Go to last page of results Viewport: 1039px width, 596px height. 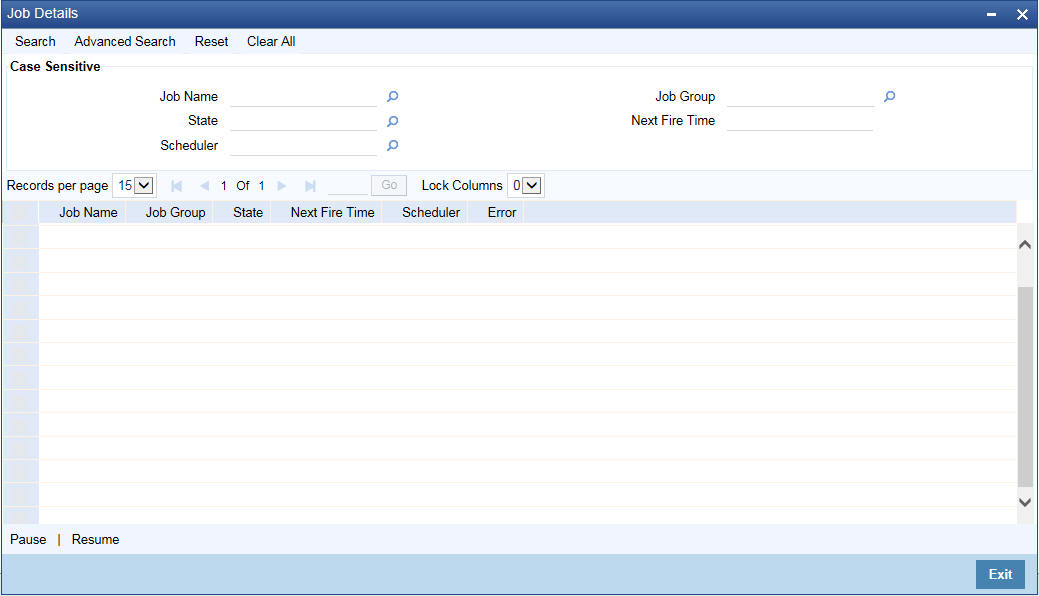(x=310, y=186)
